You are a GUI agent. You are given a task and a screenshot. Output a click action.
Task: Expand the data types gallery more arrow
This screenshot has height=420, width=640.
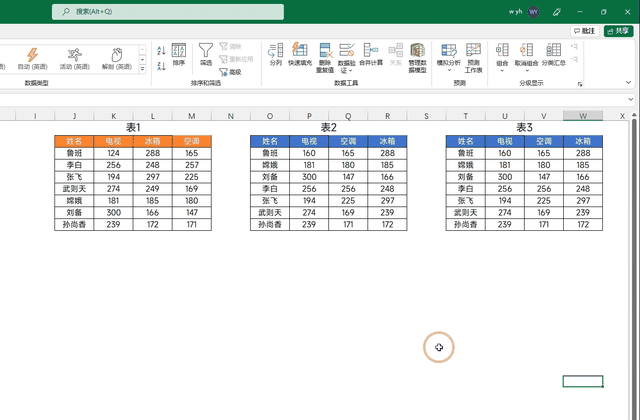[142, 69]
